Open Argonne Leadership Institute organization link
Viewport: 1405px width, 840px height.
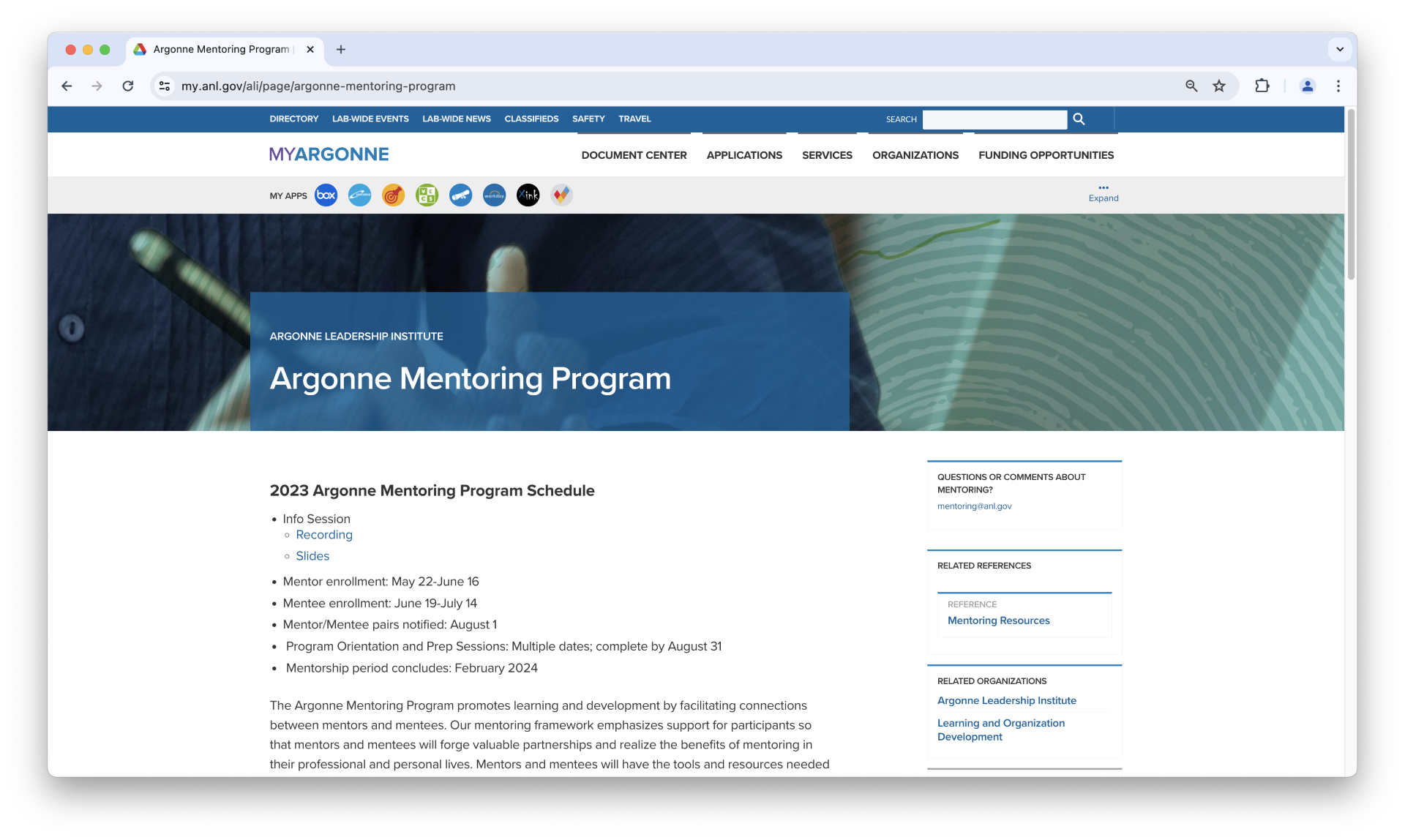(1007, 701)
